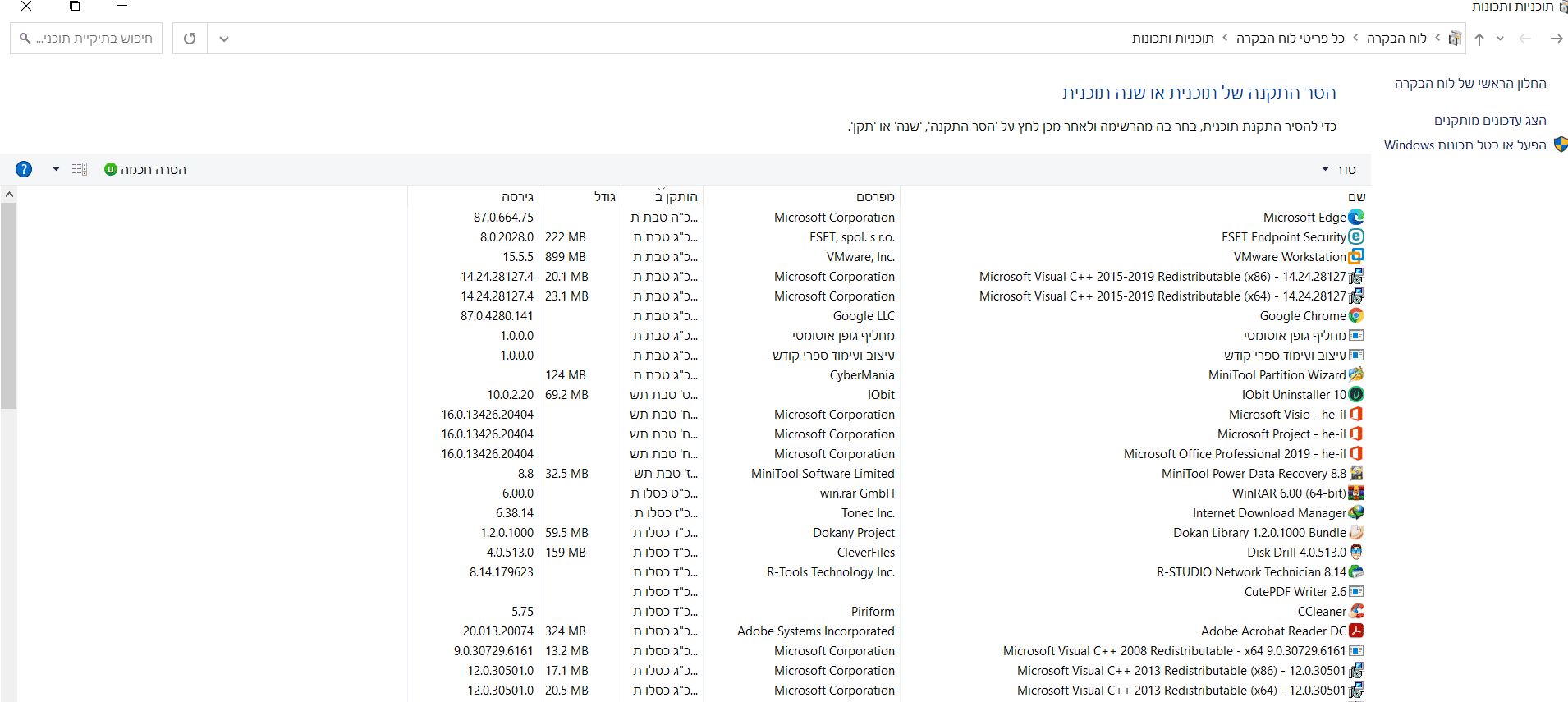Click the refresh button beside address bar
The height and width of the screenshot is (702, 1568).
pyautogui.click(x=190, y=39)
